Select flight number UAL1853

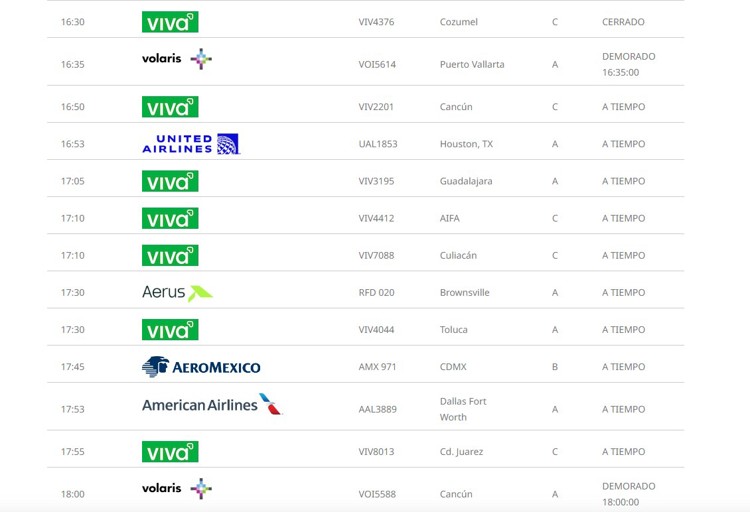pyautogui.click(x=378, y=144)
